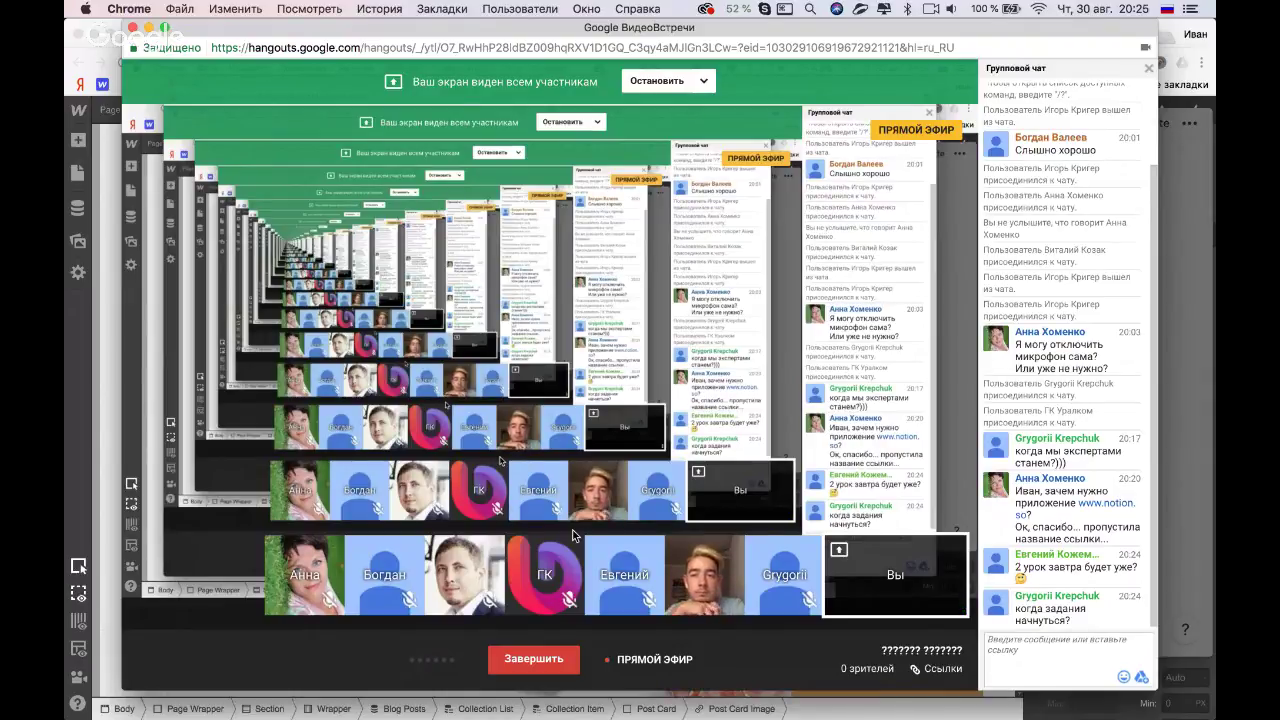The height and width of the screenshot is (720, 1280).
Task: Open the Ссылки link
Action: point(936,669)
